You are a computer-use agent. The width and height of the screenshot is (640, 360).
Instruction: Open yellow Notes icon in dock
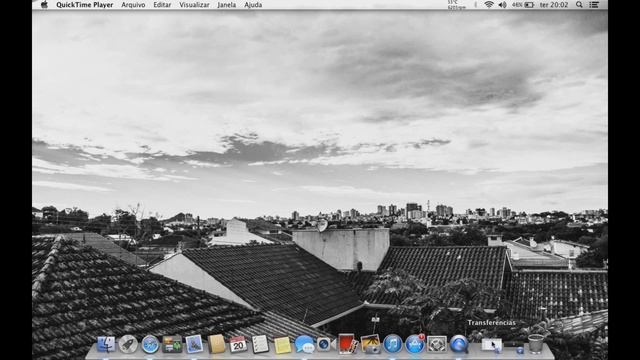pos(282,344)
